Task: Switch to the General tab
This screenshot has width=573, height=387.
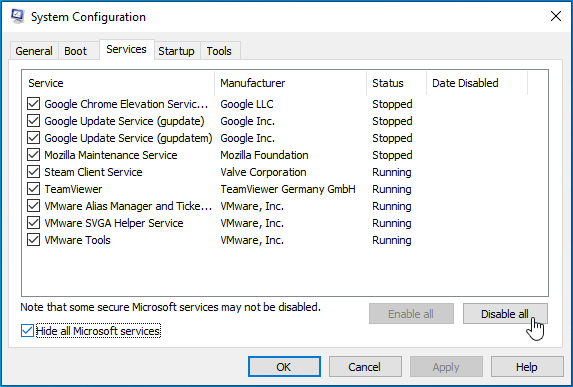Action: [34, 51]
